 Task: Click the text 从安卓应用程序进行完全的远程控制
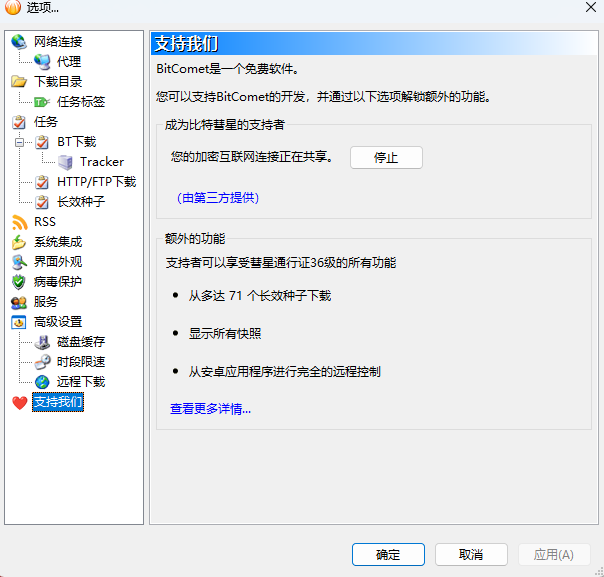coord(284,372)
